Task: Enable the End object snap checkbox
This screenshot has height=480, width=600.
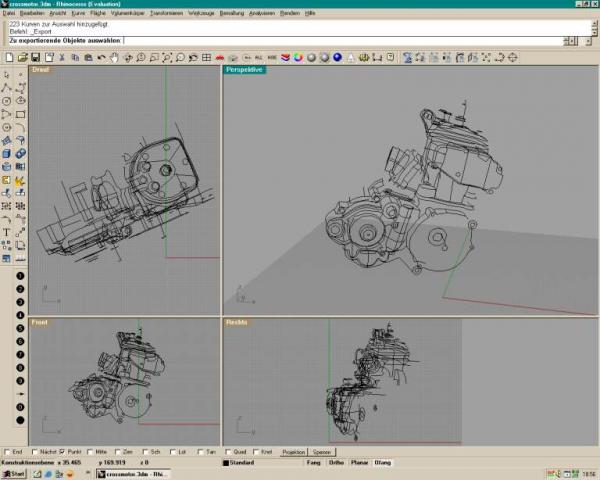Action: tap(7, 452)
